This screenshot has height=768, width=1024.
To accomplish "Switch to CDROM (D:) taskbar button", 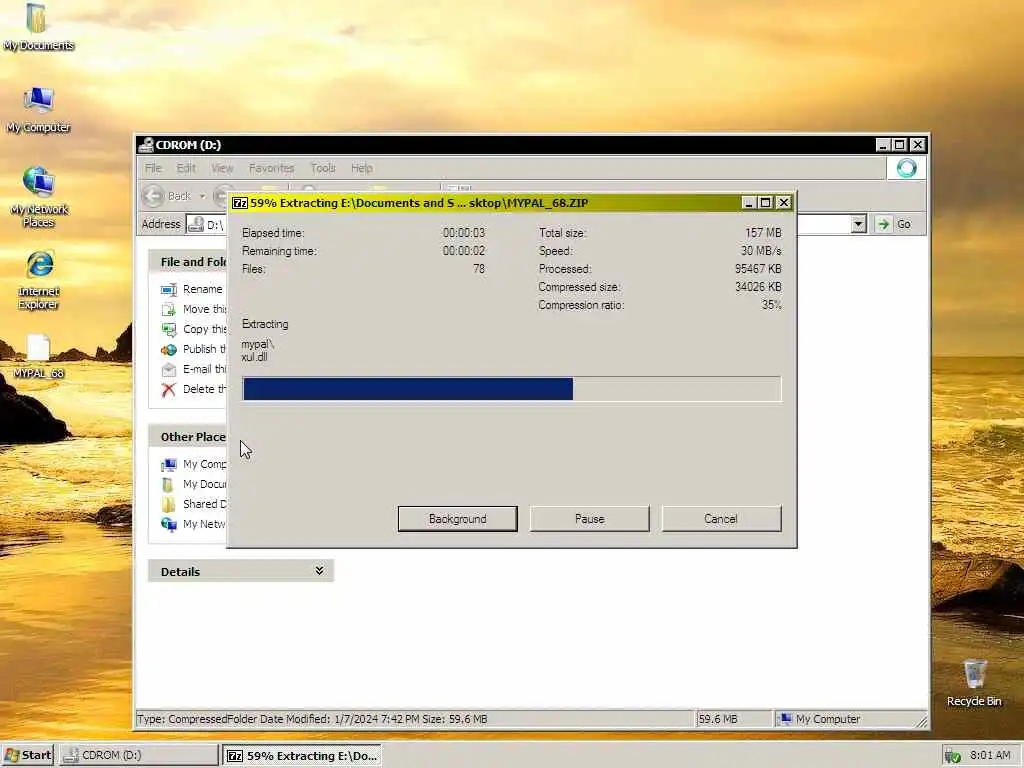I will 138,755.
